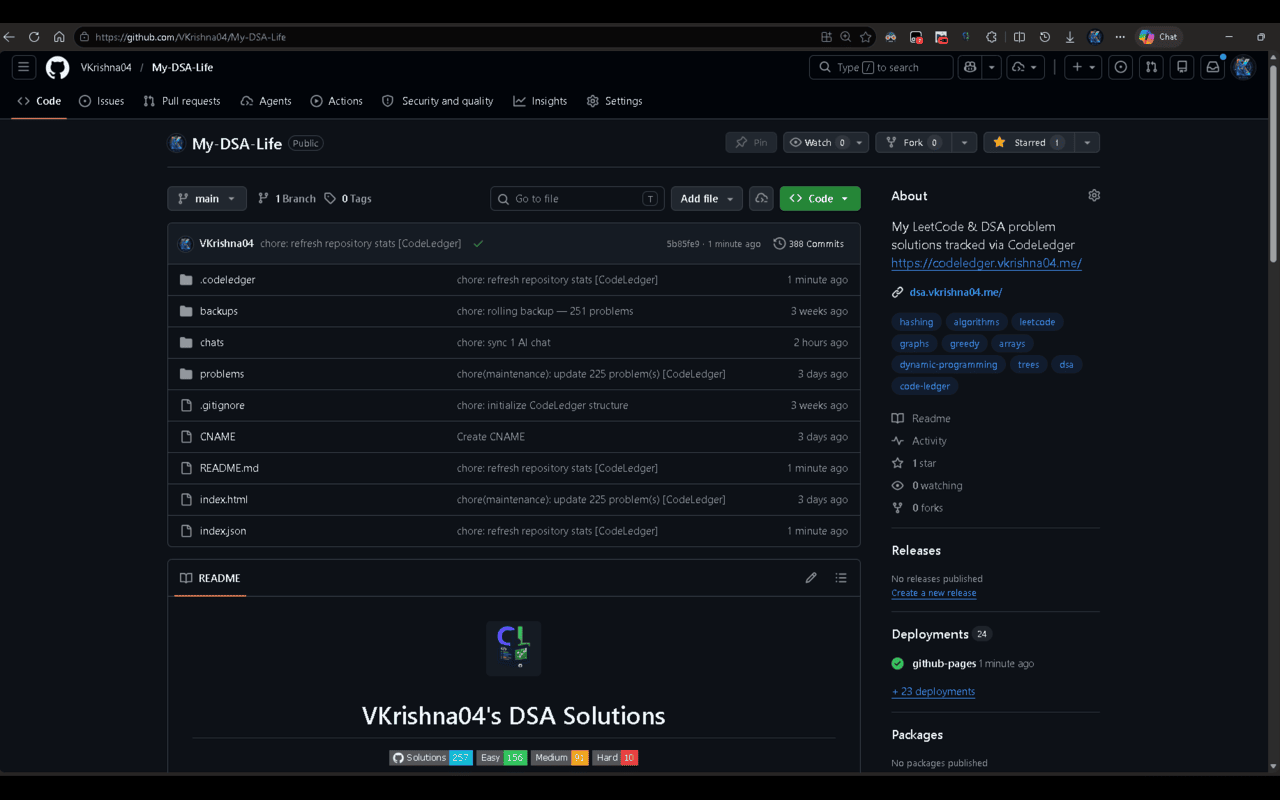Click the page vertical scrollbar
This screenshot has width=1280, height=800.
coord(1273,165)
